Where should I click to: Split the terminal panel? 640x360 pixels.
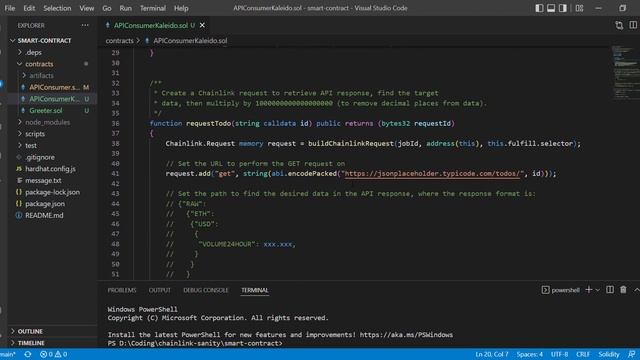(x=610, y=290)
